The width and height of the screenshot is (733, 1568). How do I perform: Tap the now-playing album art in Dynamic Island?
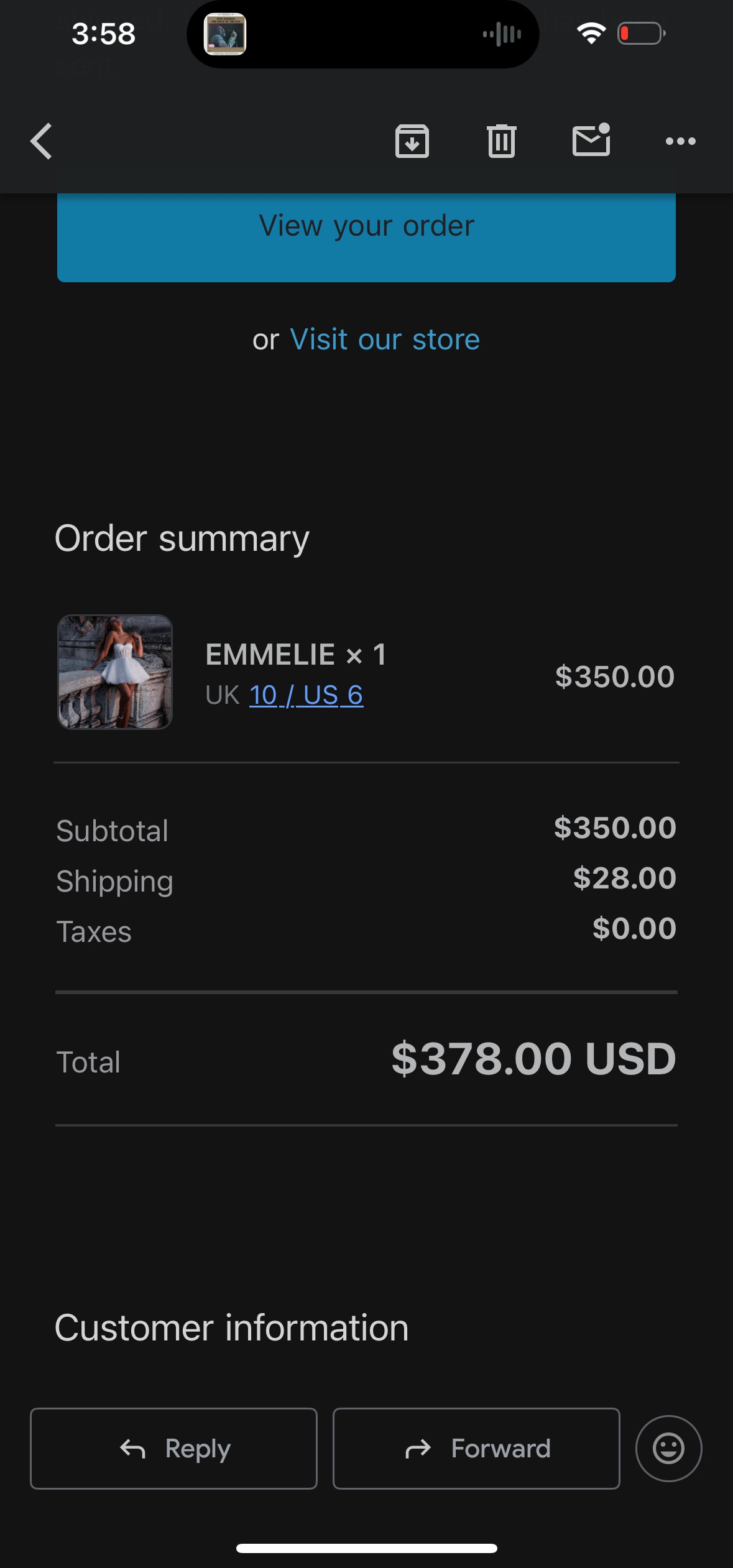tap(225, 34)
